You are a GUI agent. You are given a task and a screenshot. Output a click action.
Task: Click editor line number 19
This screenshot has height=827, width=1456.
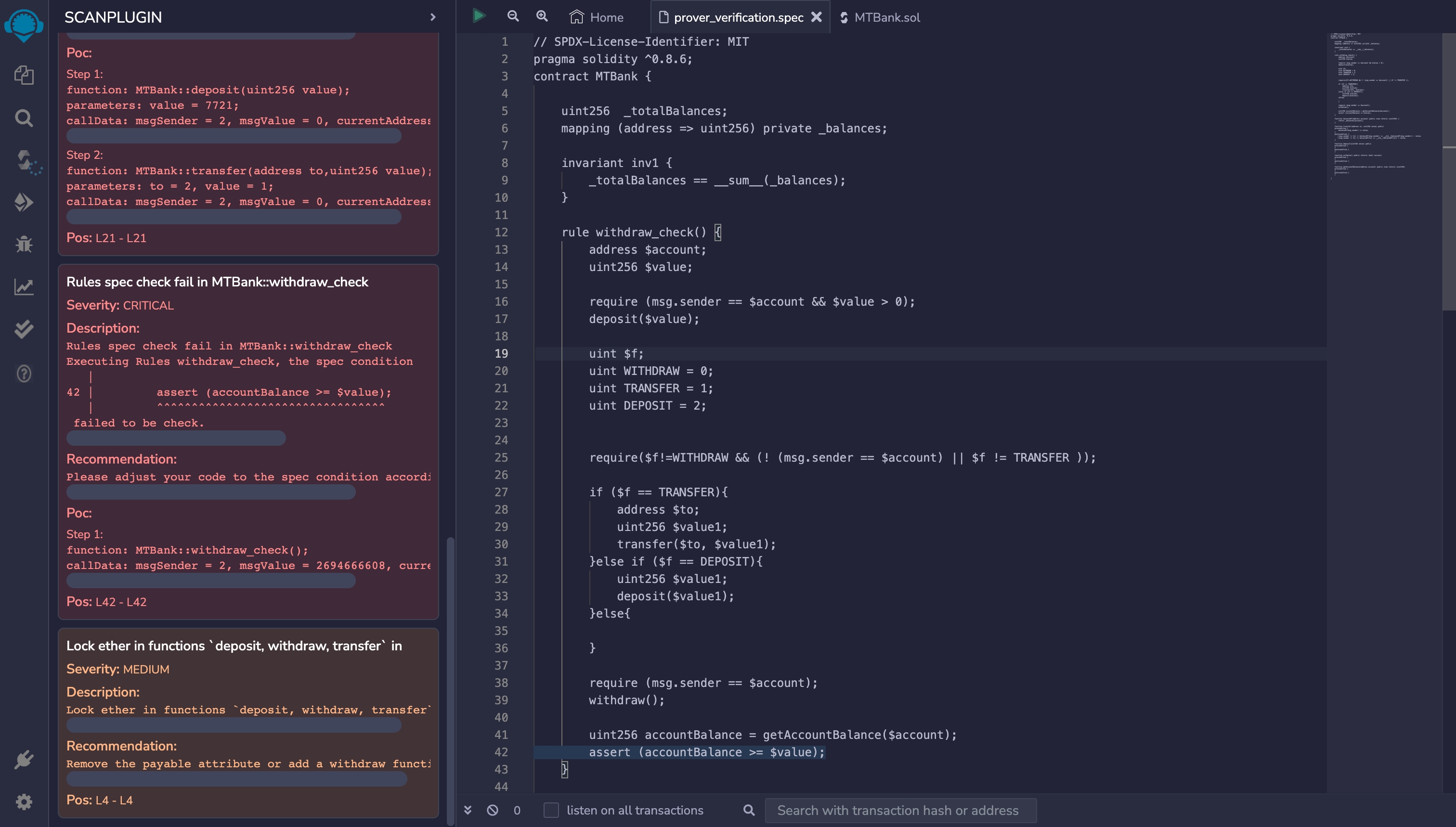click(501, 353)
